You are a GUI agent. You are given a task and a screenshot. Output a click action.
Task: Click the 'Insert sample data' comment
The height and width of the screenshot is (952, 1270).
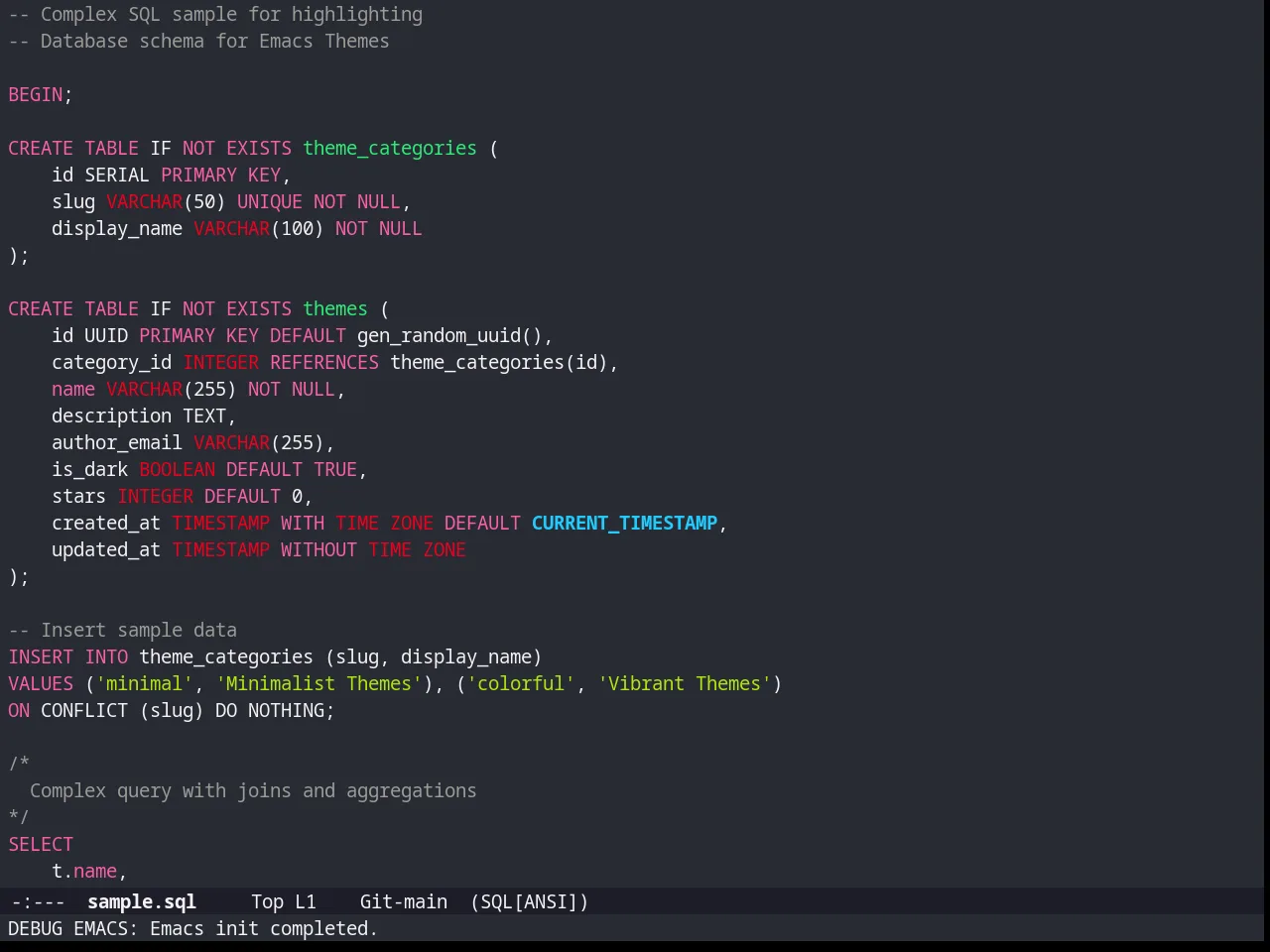click(x=123, y=630)
